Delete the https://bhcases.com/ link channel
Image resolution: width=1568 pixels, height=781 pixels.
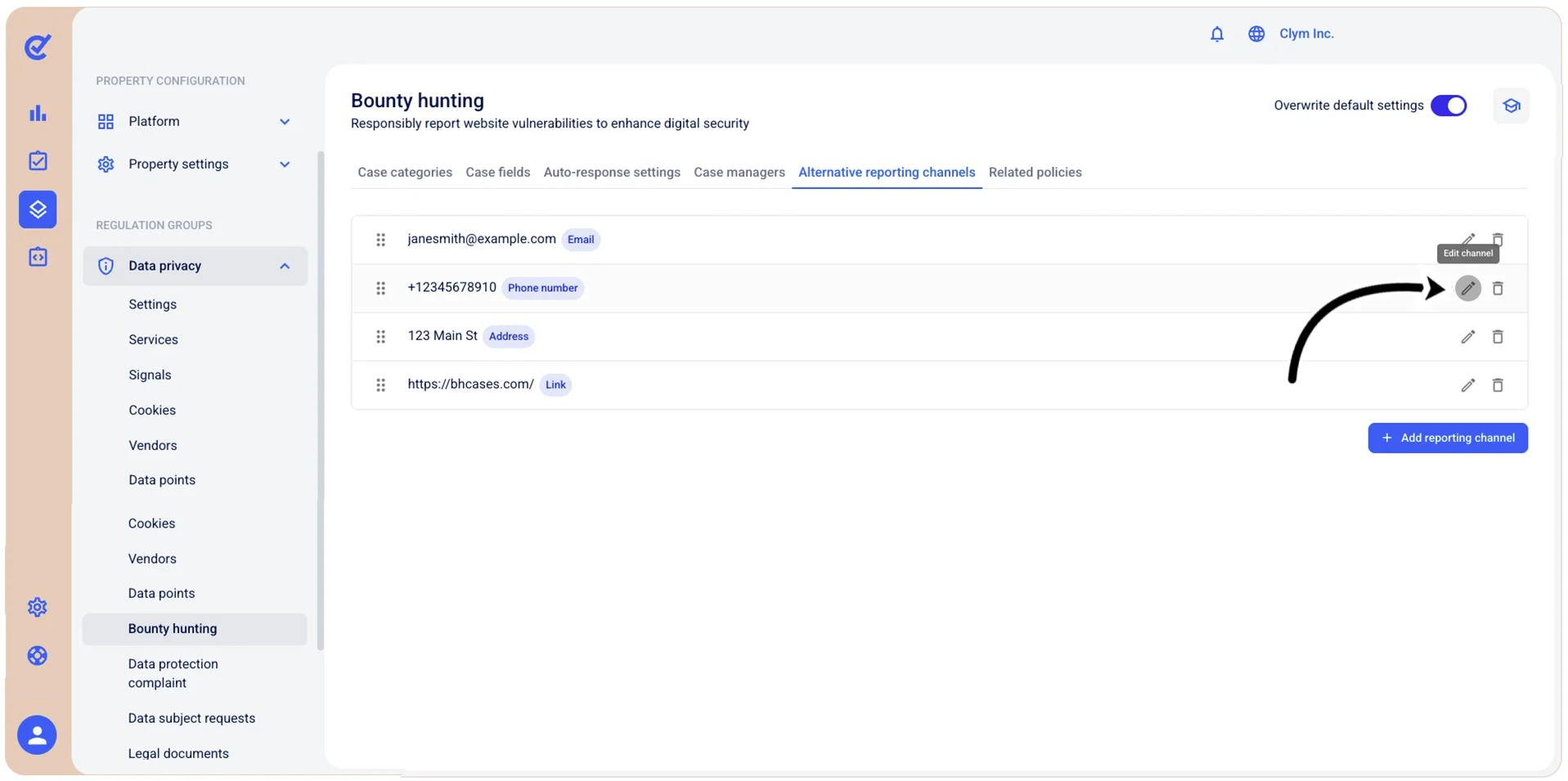(x=1498, y=384)
